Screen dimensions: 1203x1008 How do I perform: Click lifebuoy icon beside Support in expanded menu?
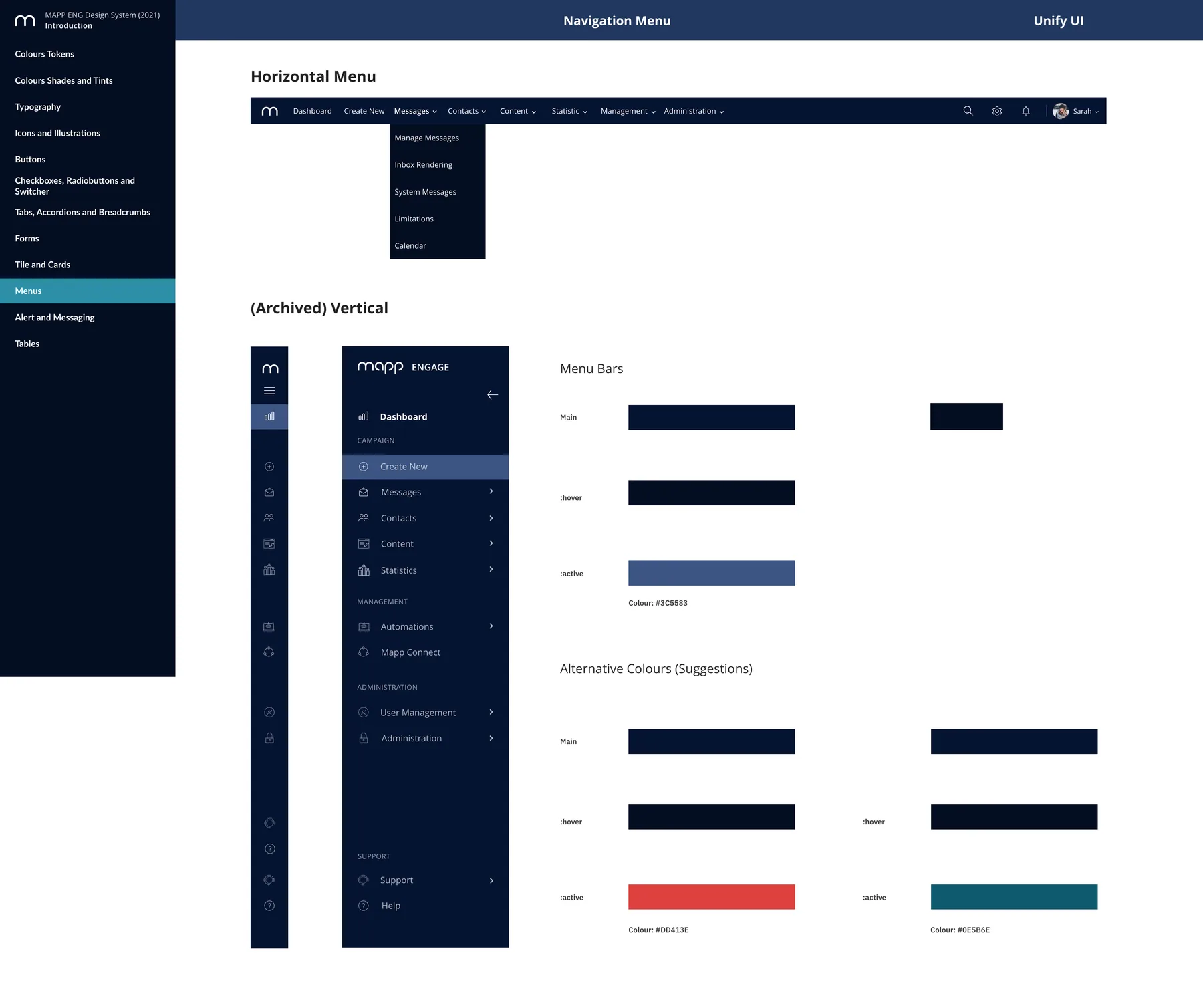(x=364, y=880)
